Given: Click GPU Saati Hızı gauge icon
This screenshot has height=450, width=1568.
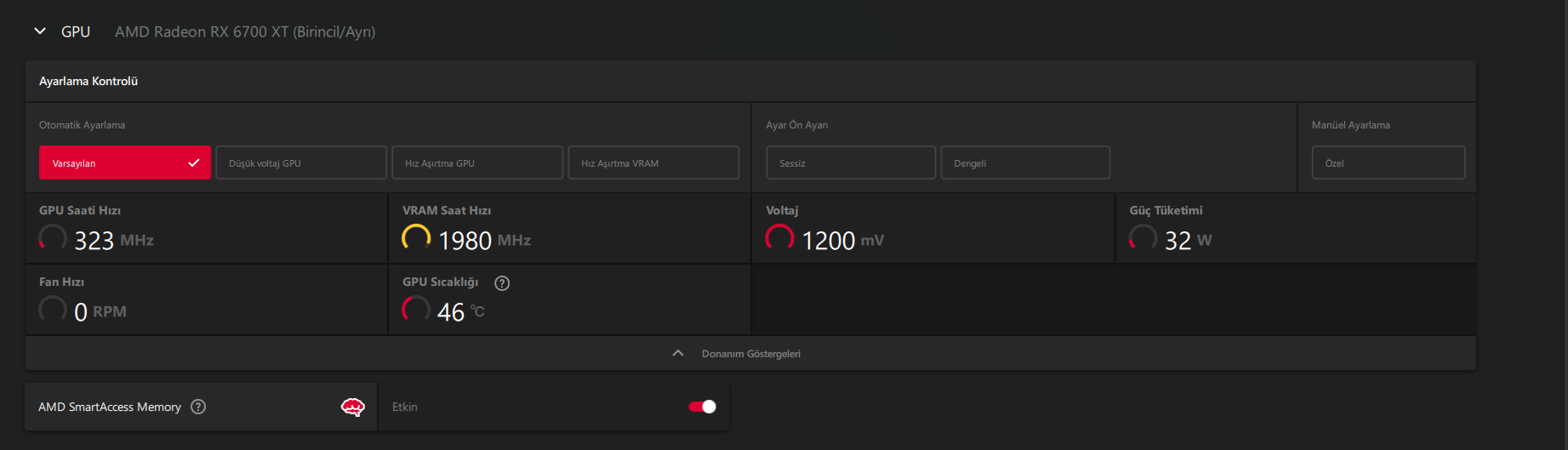Looking at the screenshot, I should [x=53, y=237].
